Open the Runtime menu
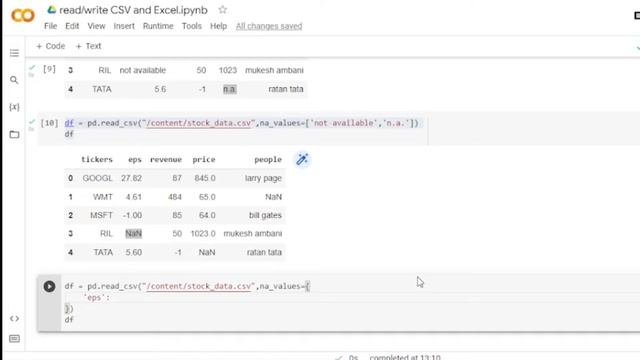This screenshot has height=360, width=640. pos(158,26)
